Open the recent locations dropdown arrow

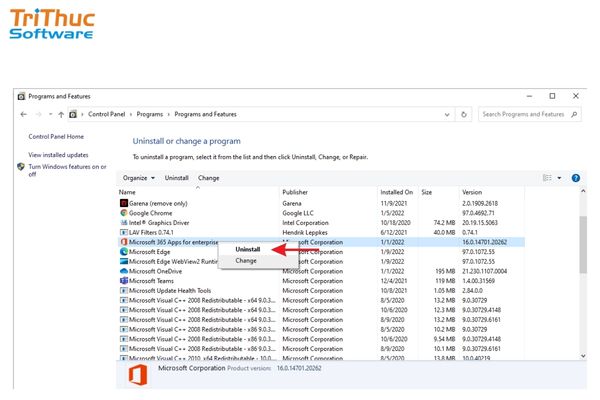pos(50,114)
